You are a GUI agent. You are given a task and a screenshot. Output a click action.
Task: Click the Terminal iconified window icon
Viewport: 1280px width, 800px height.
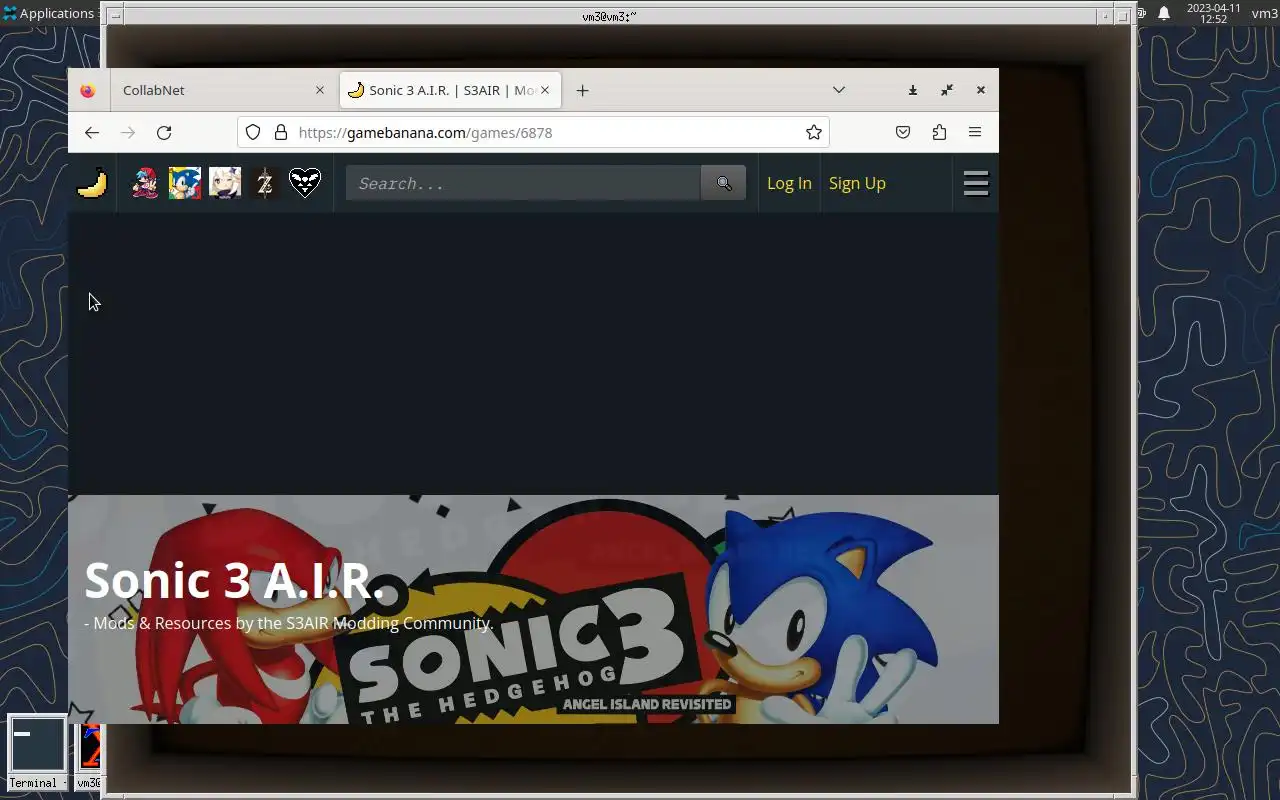click(37, 752)
